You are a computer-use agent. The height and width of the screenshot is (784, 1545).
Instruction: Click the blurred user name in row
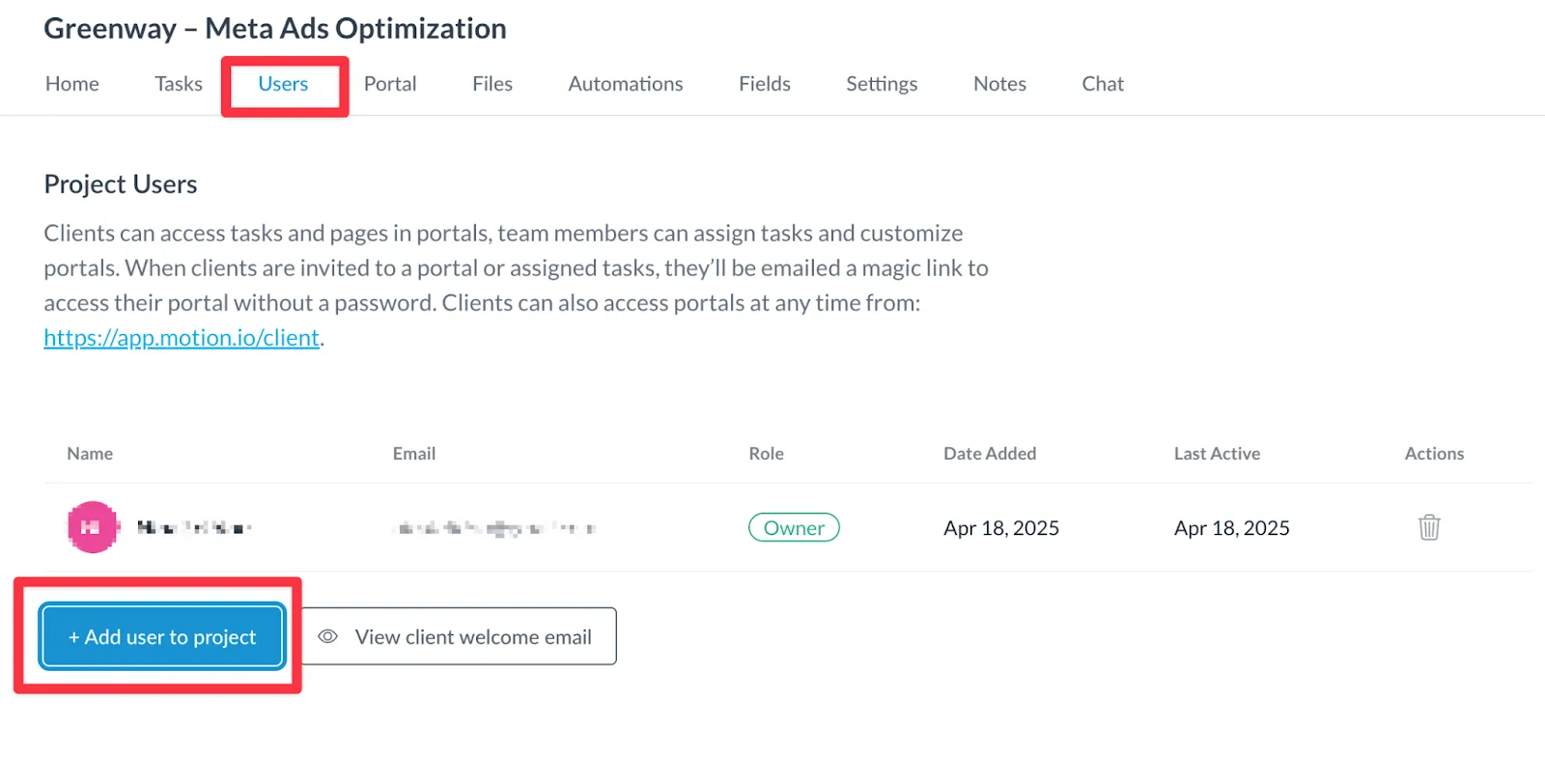tap(194, 527)
